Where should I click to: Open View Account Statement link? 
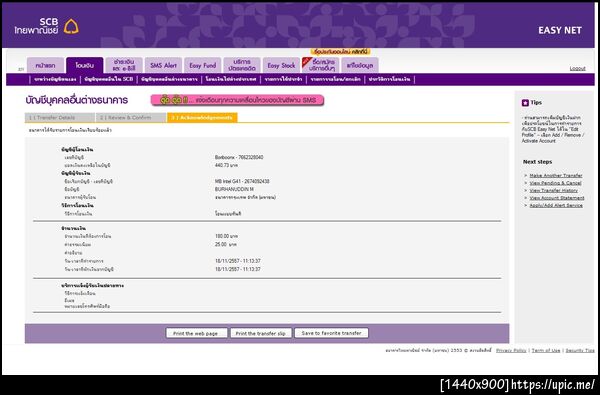click(x=557, y=198)
